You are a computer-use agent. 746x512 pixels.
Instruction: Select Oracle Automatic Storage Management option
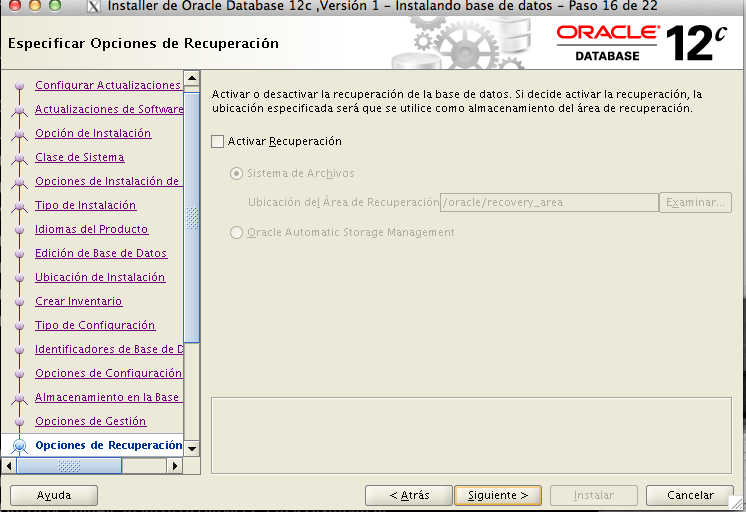[x=236, y=232]
